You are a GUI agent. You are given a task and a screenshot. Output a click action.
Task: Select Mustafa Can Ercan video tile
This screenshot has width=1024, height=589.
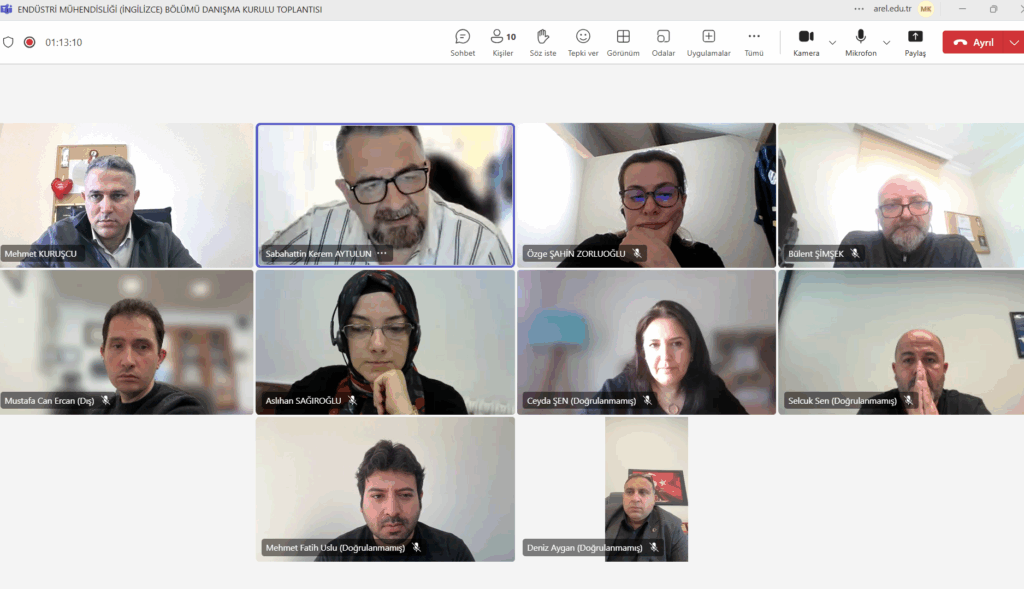click(127, 342)
